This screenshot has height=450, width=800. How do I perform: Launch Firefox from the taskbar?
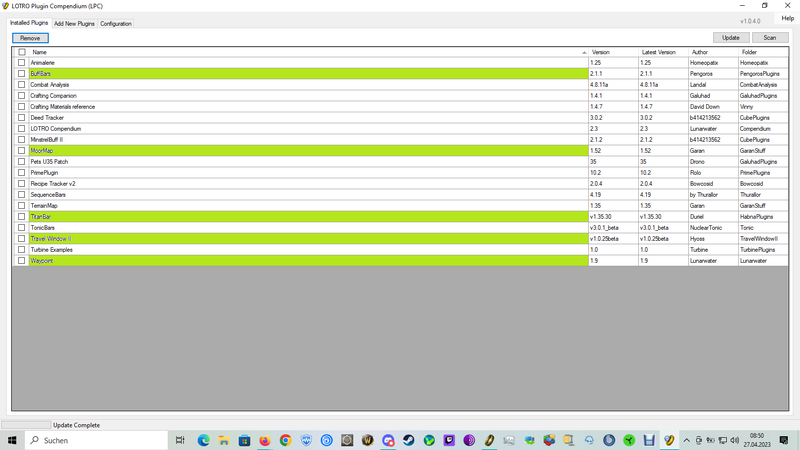(x=265, y=440)
